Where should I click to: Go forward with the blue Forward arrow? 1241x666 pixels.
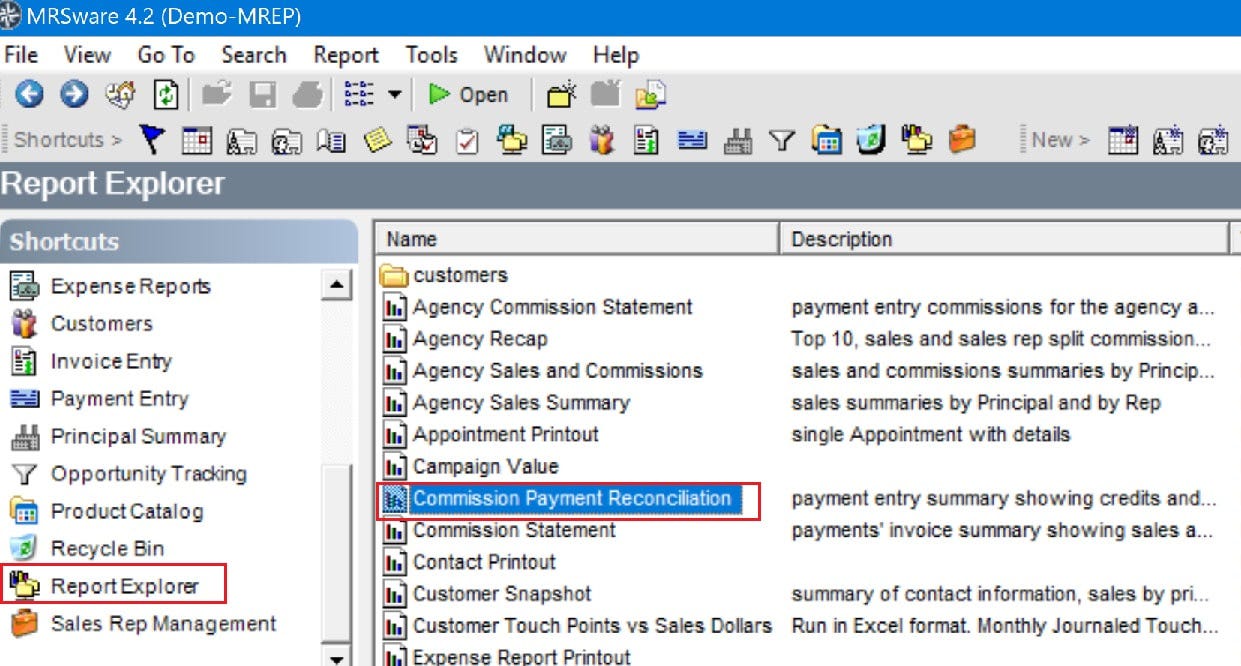pyautogui.click(x=74, y=95)
